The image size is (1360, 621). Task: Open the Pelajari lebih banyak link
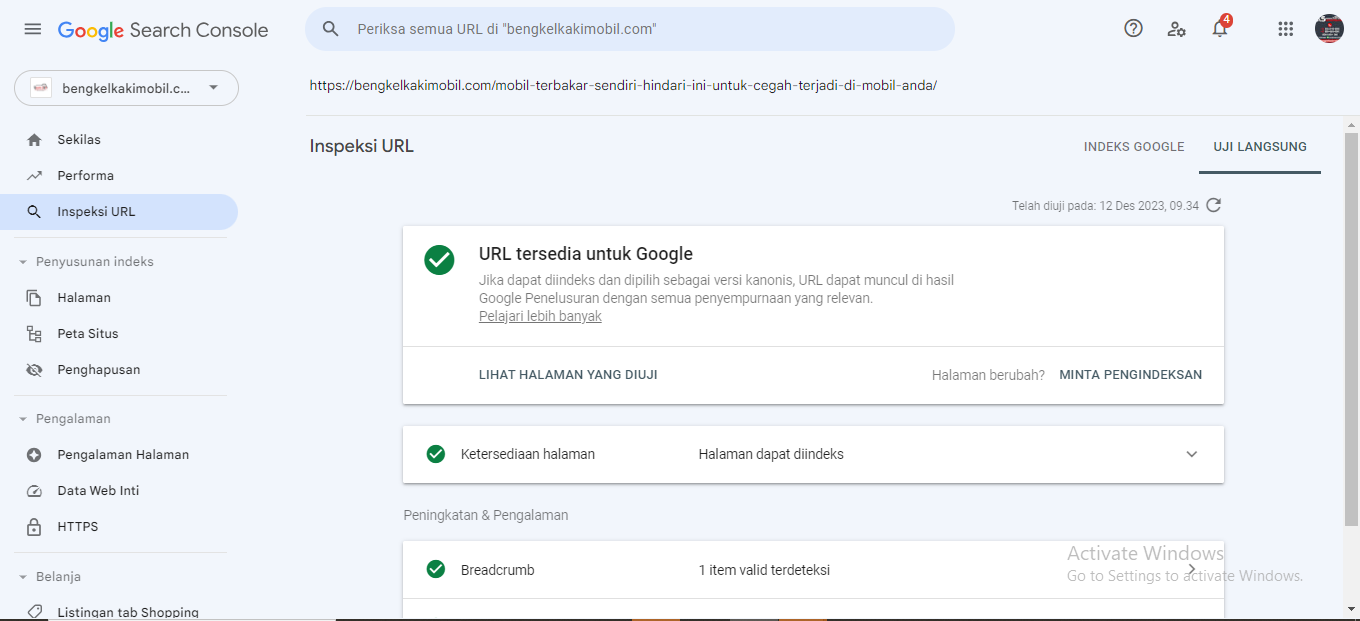540,316
